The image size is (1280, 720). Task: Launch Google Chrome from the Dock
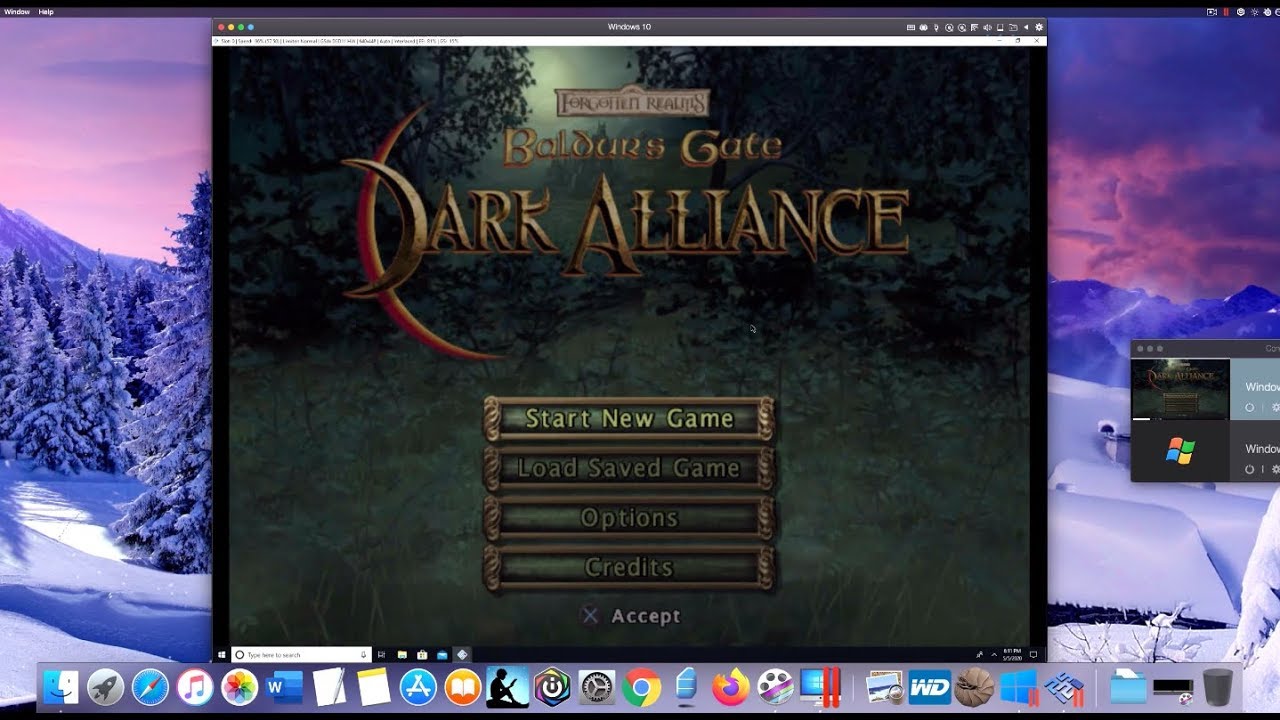pos(641,687)
